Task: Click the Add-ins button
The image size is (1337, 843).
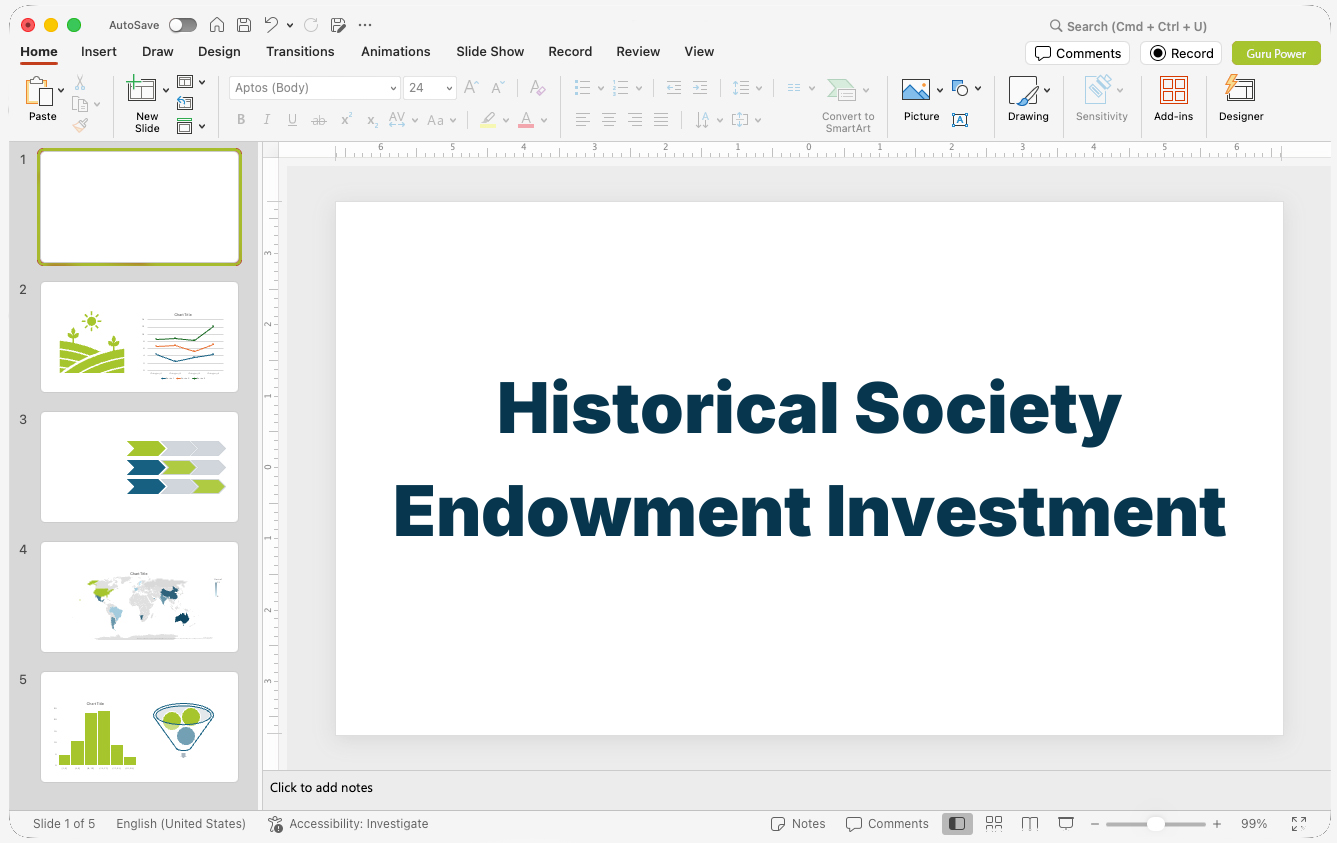Action: click(1173, 100)
